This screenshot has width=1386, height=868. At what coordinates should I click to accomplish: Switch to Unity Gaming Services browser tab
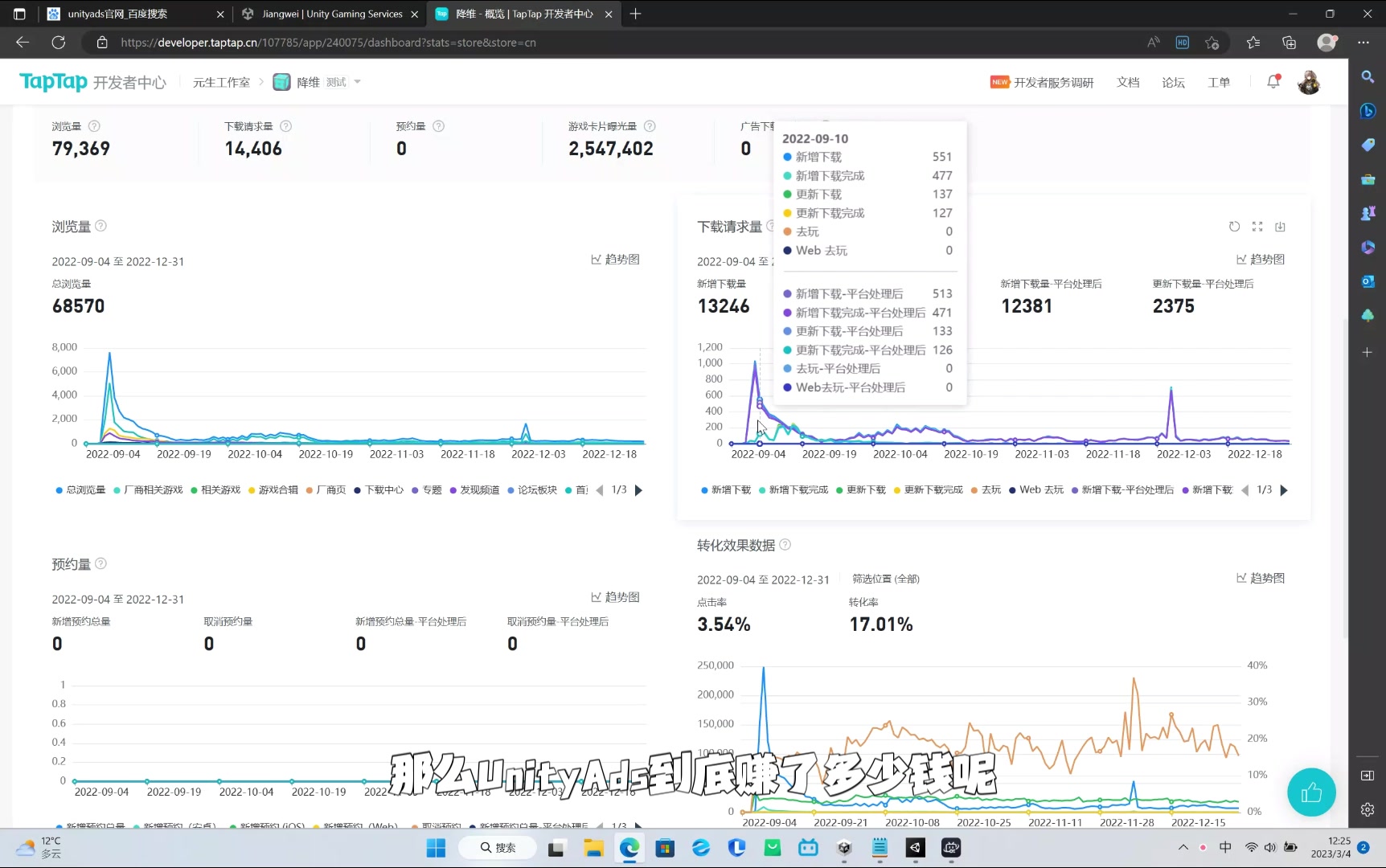click(332, 14)
